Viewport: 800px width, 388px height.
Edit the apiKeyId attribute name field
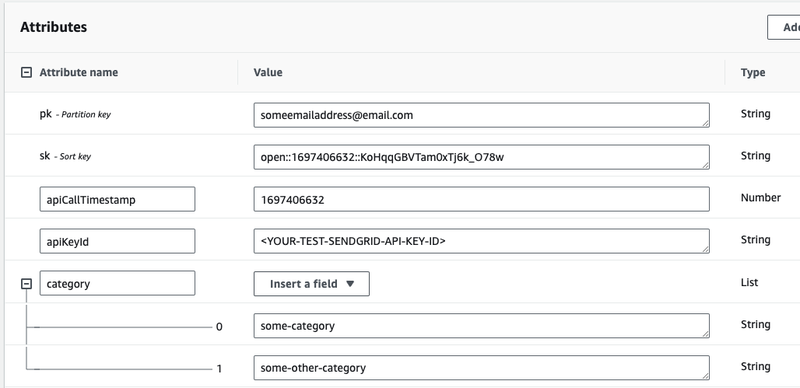coord(117,241)
